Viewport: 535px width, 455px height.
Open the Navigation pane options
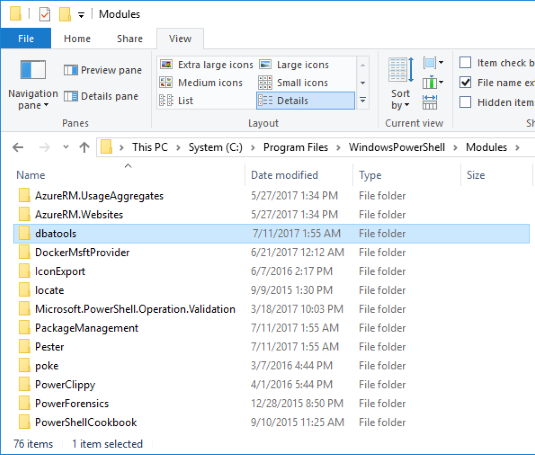[33, 85]
